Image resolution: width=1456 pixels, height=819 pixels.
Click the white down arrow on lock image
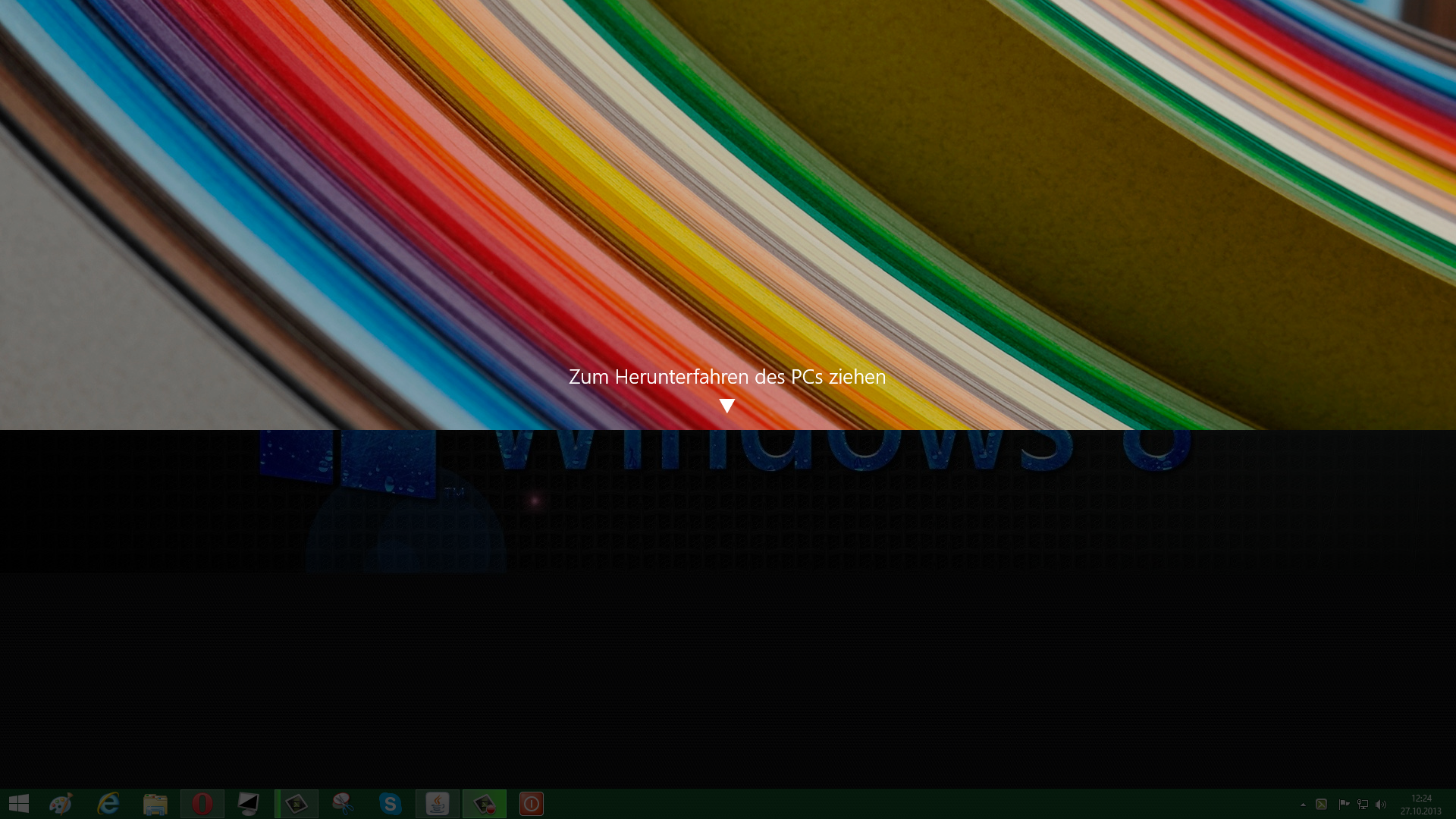tap(727, 406)
